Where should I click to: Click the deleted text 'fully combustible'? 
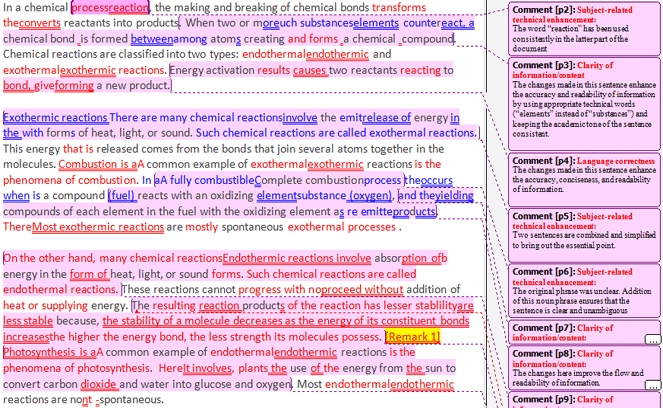click(211, 180)
